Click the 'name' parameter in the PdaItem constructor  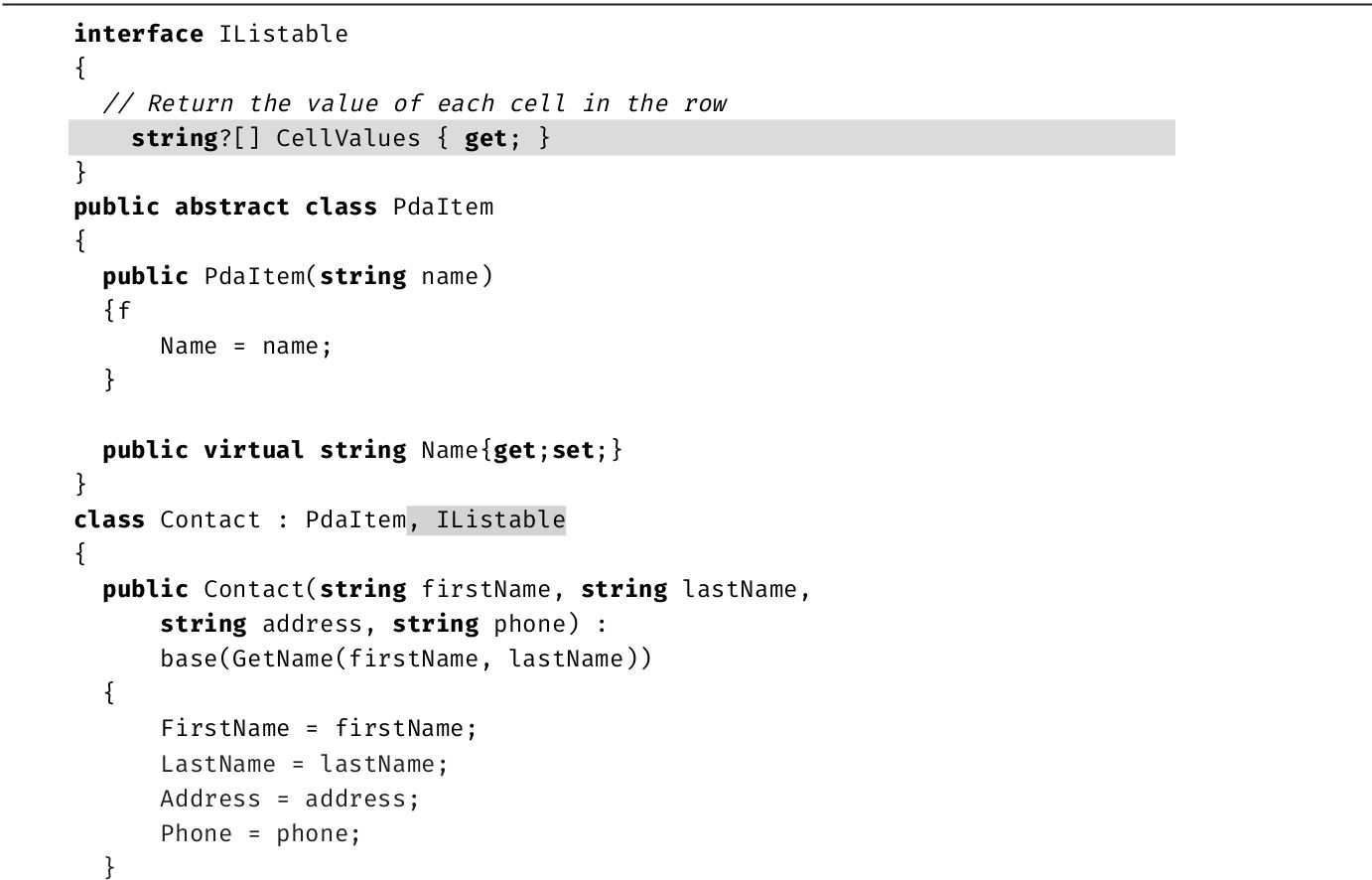click(450, 276)
